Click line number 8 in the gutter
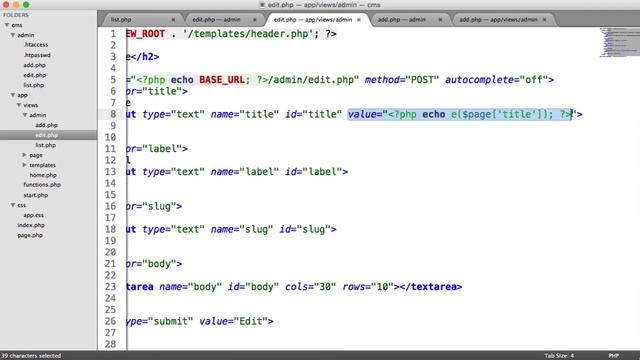The image size is (640, 360). tap(113, 114)
